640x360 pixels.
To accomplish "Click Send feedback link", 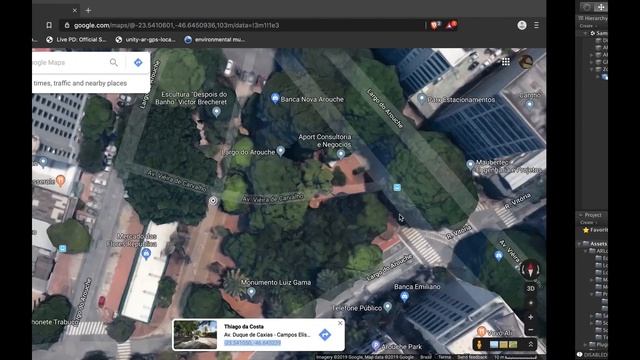I will pyautogui.click(x=472, y=357).
